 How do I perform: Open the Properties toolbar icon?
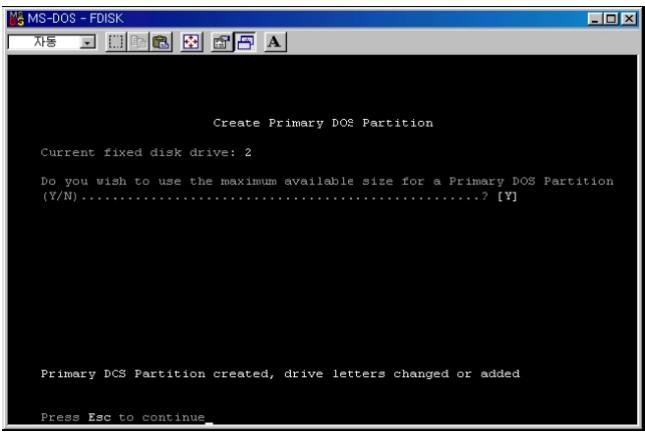[221, 42]
